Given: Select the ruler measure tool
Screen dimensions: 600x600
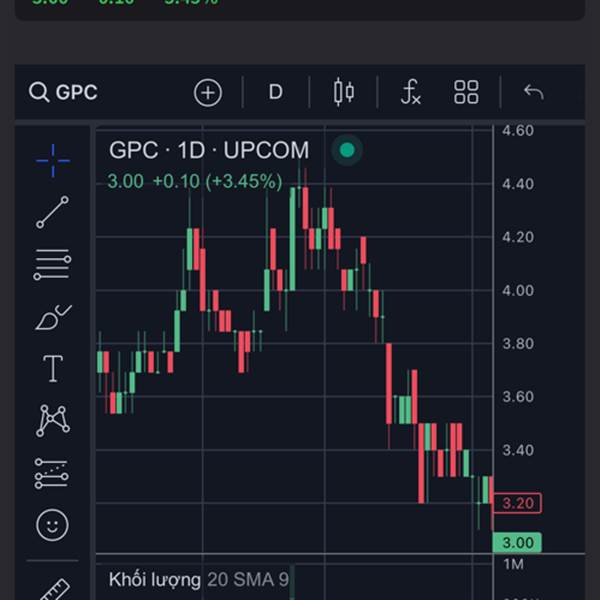Looking at the screenshot, I should 55,589.
